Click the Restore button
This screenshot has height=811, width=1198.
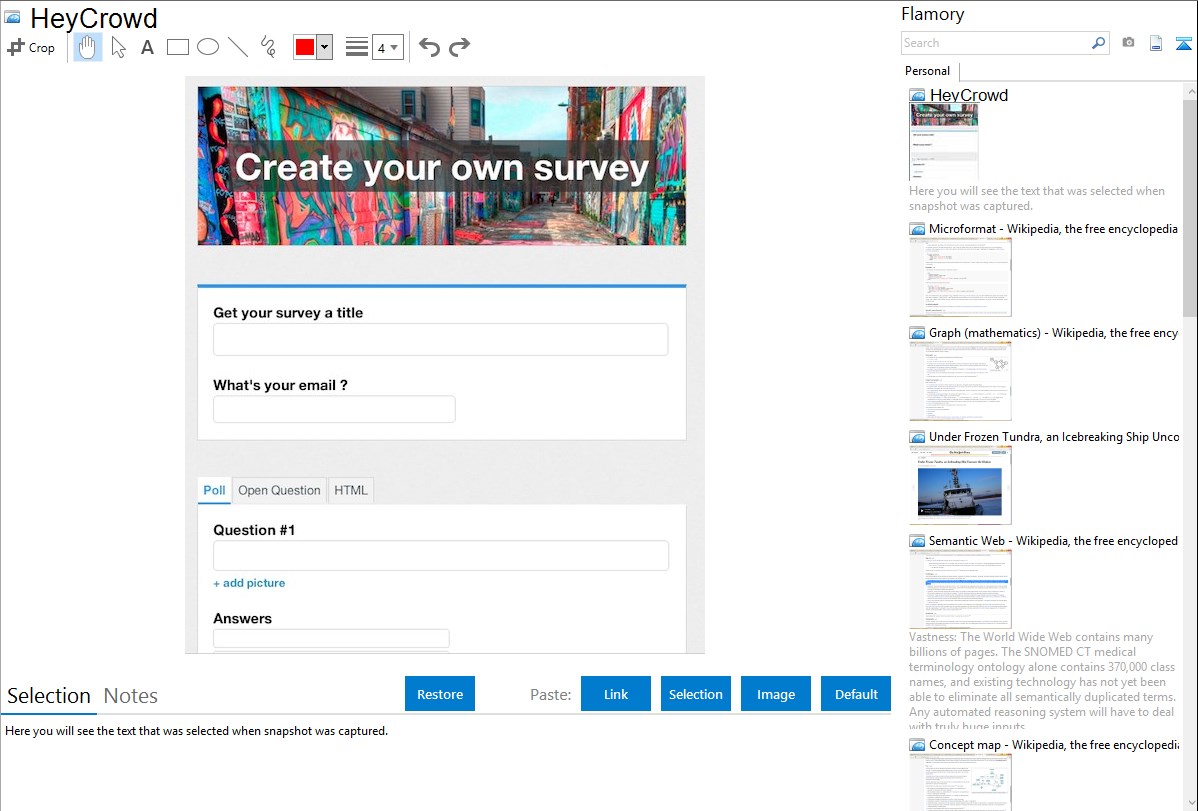coord(440,694)
